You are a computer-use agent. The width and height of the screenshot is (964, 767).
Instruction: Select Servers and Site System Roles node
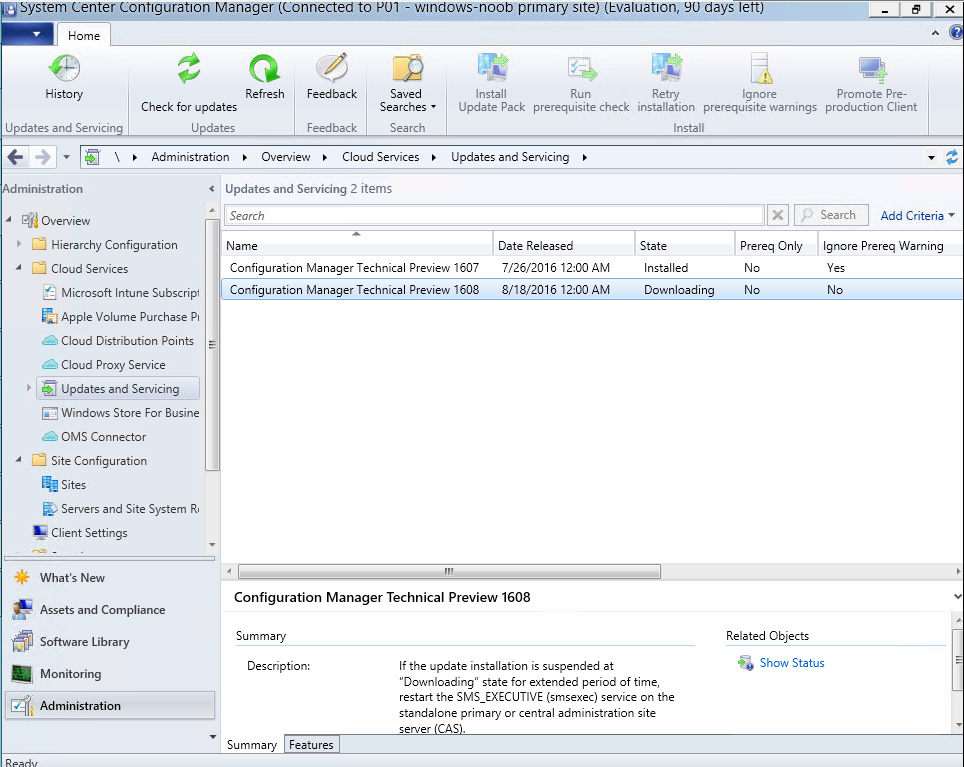(x=121, y=508)
